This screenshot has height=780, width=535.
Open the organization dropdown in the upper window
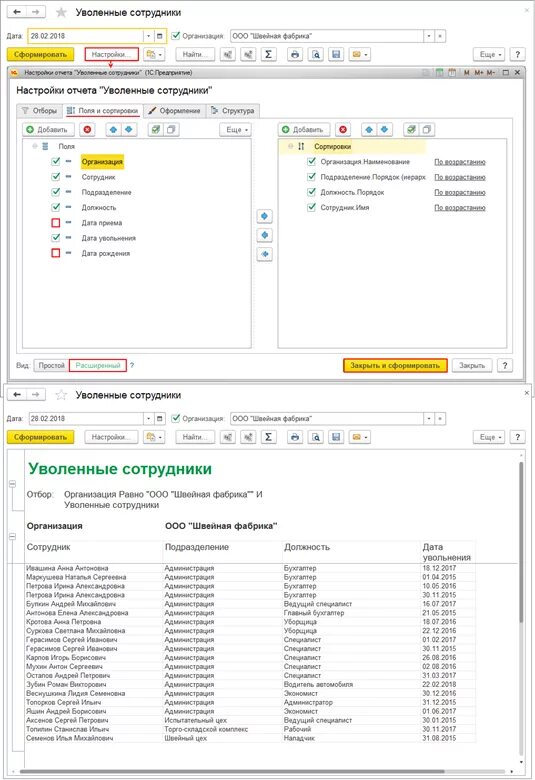(429, 36)
